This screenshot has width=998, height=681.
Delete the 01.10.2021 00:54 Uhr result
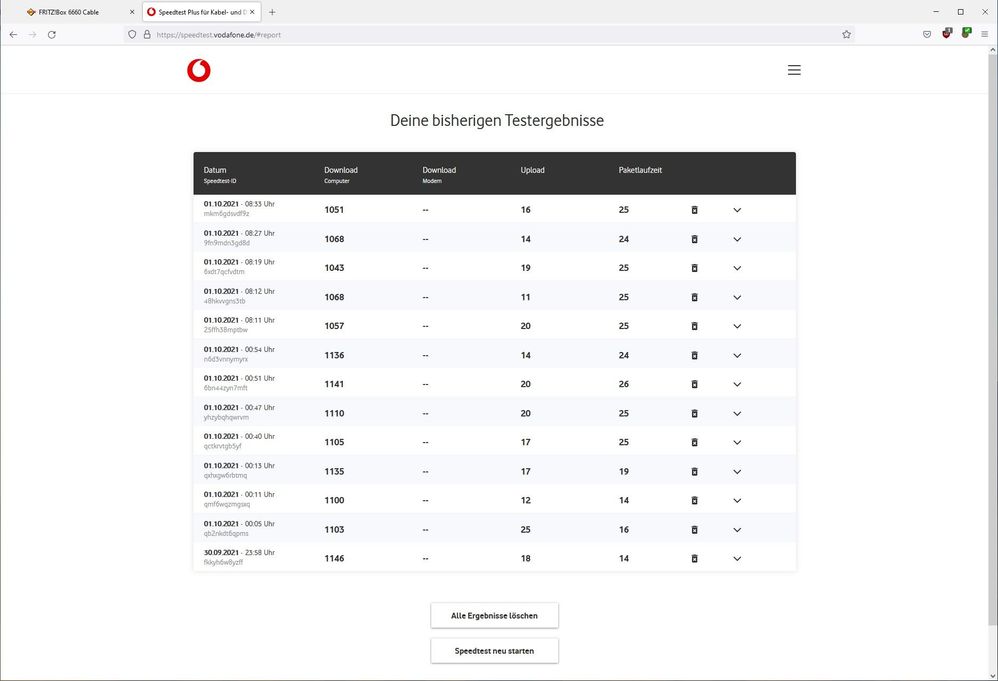coord(694,355)
